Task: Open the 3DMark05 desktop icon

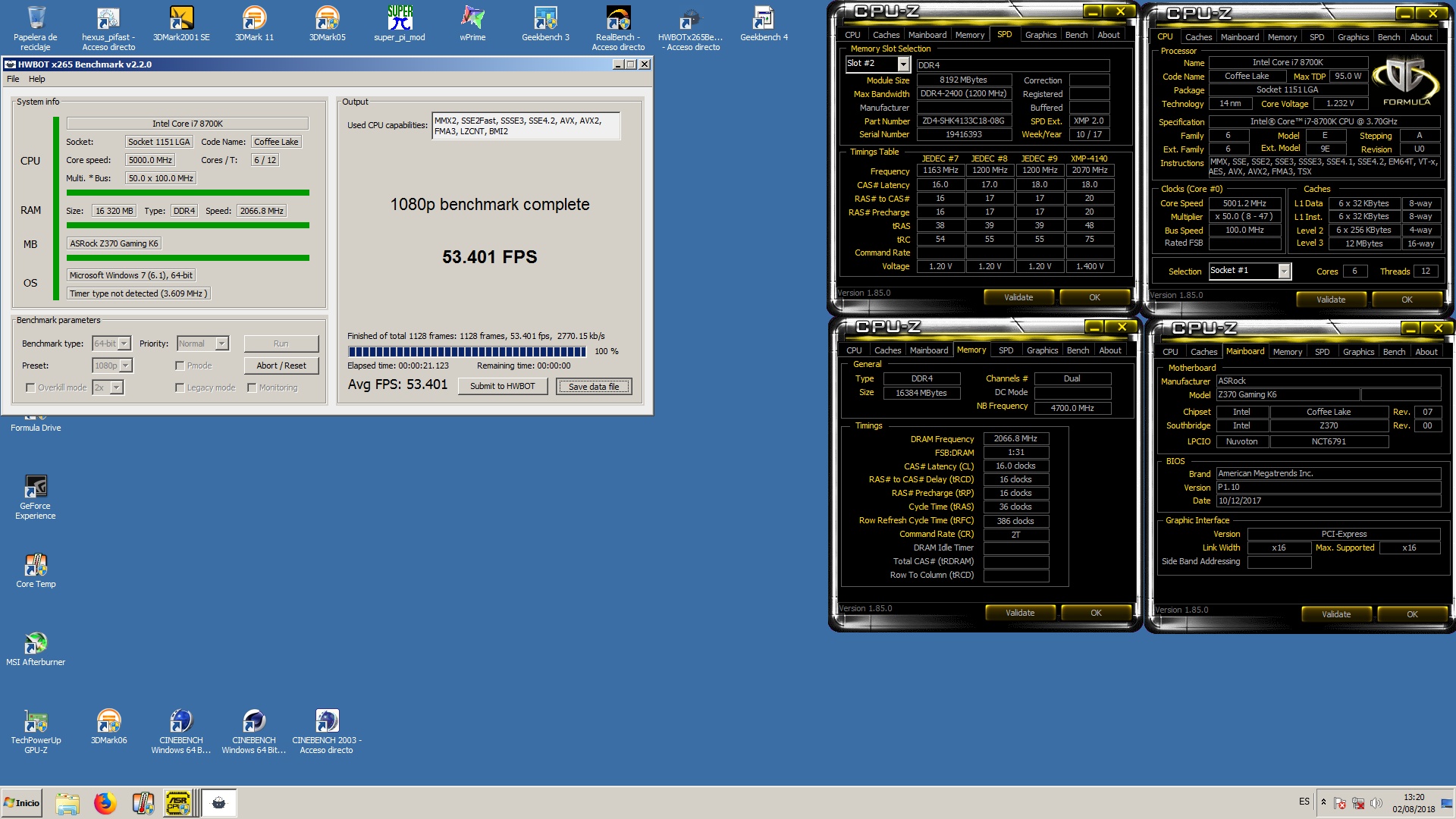Action: click(x=327, y=24)
